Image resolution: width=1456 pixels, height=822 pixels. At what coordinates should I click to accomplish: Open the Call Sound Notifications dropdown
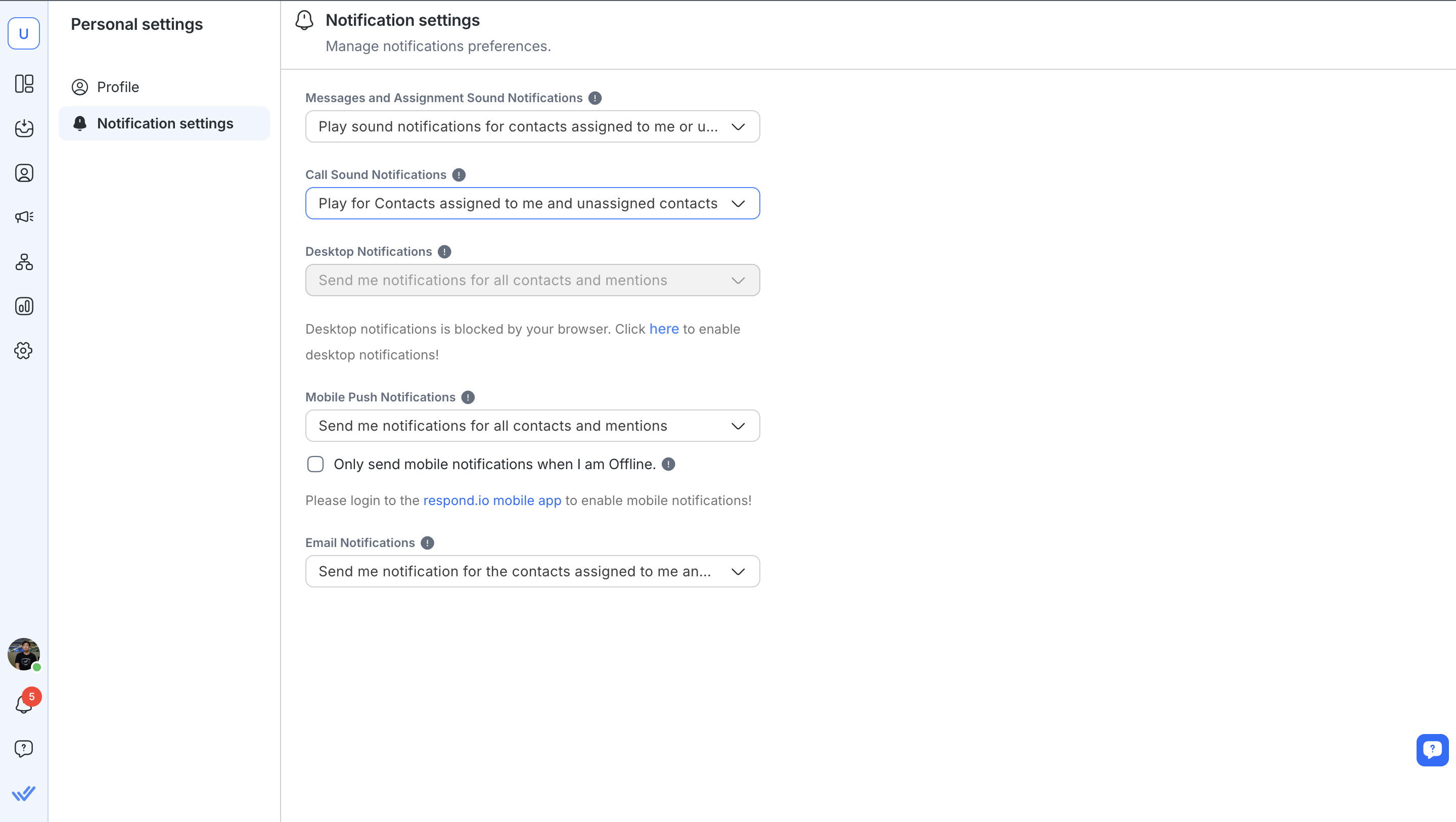point(532,204)
